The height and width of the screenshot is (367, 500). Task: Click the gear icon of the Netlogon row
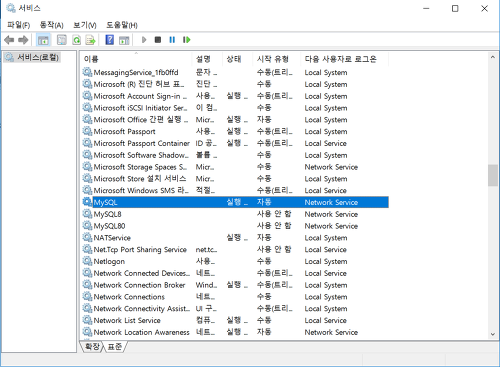click(x=87, y=261)
